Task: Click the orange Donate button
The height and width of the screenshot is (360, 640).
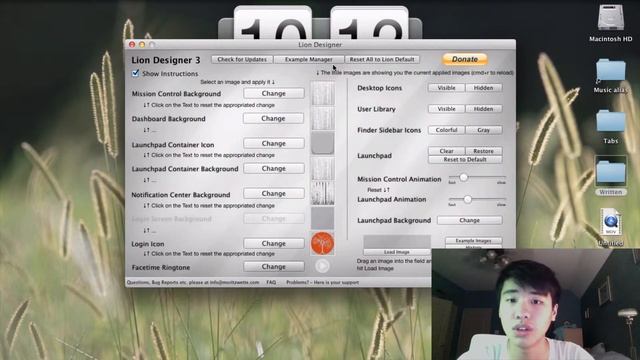Action: (464, 59)
